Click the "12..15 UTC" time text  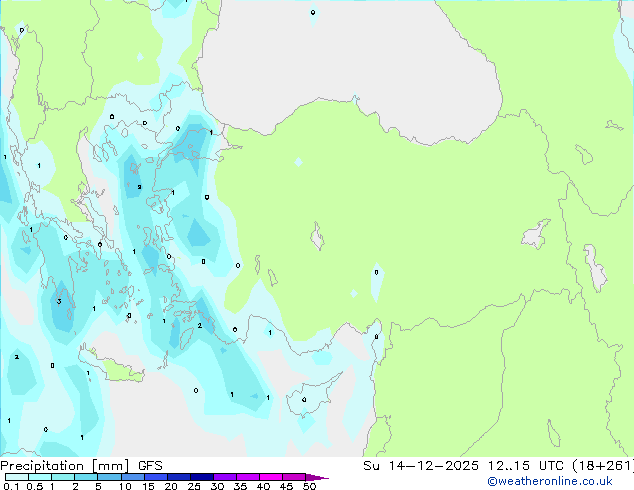pos(526,466)
